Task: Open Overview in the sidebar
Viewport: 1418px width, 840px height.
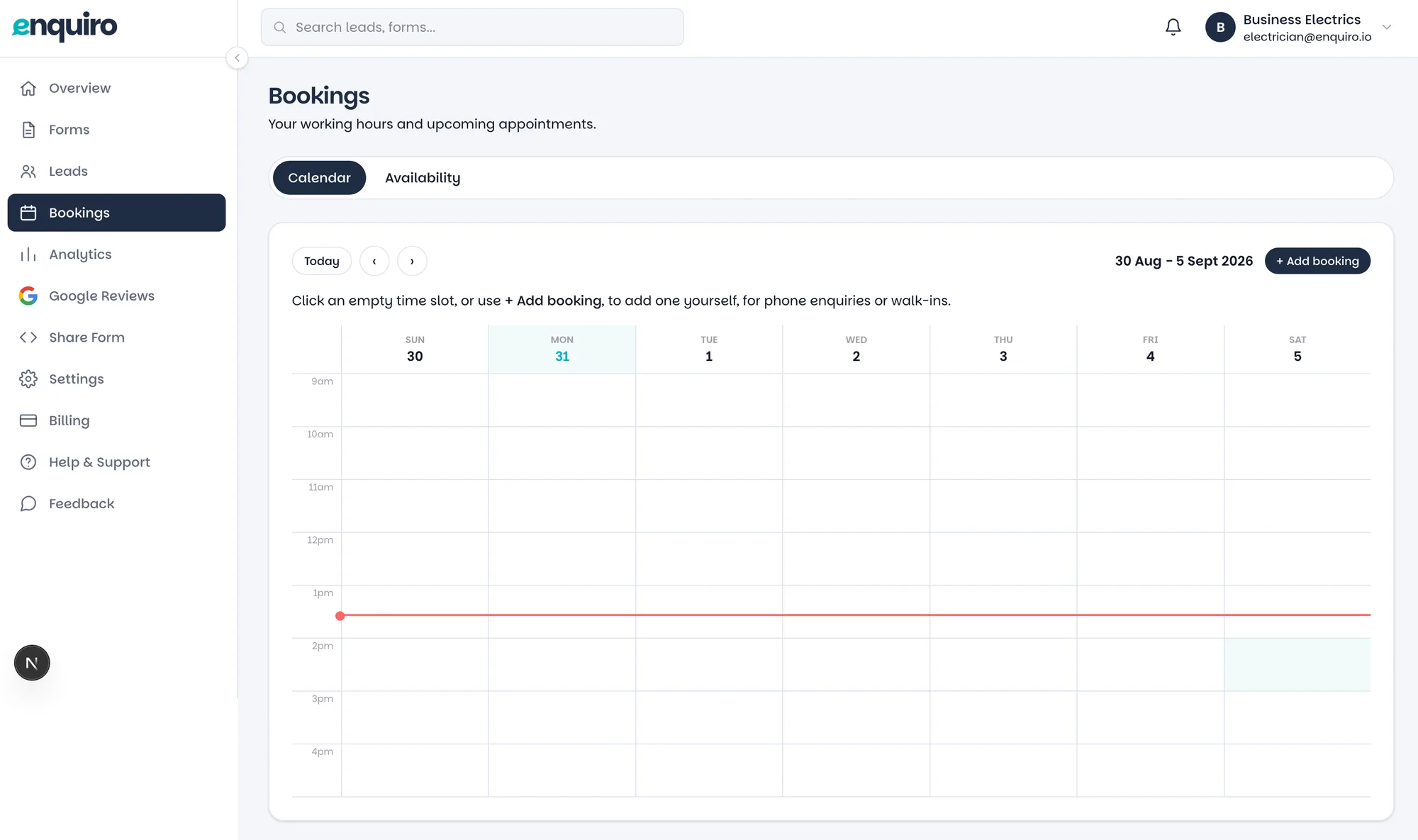Action: coord(116,88)
